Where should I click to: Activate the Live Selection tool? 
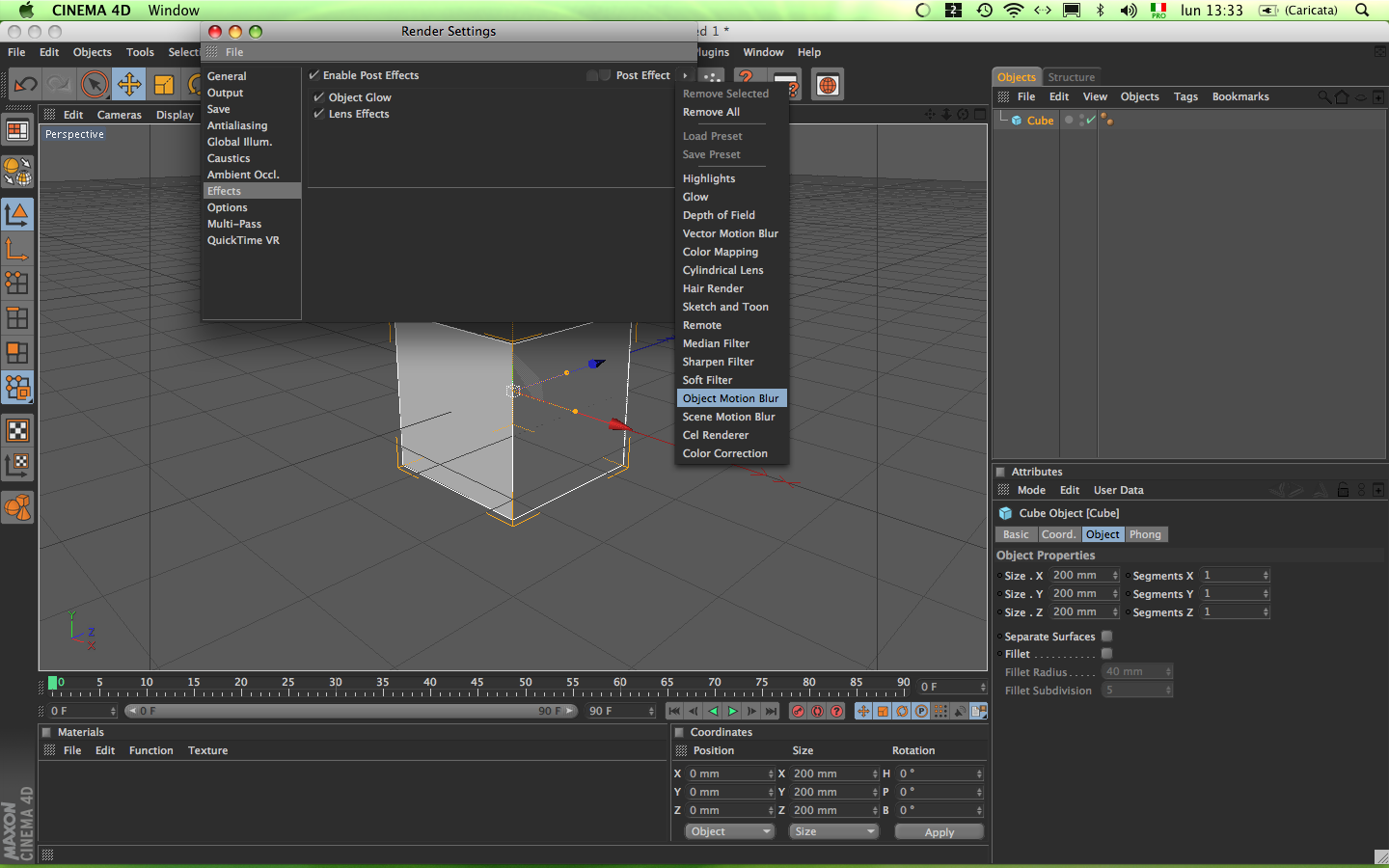pos(94,85)
